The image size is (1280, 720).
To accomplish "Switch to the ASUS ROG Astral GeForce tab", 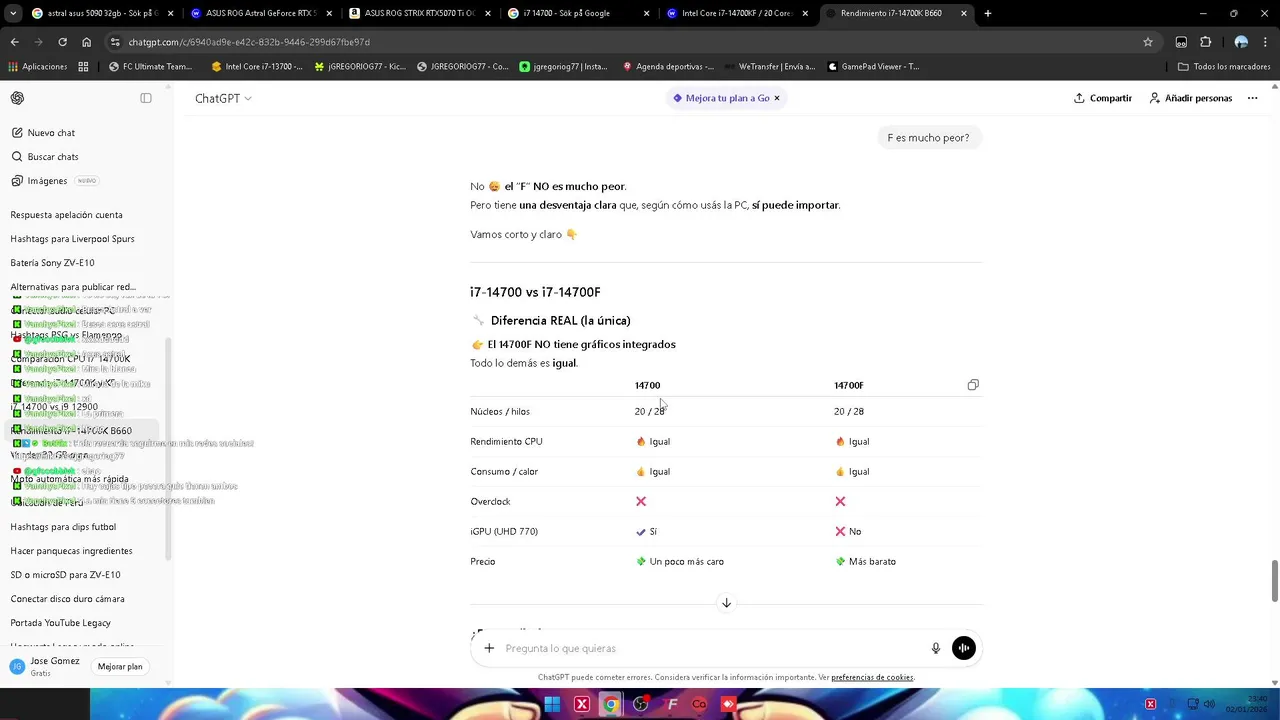I will coord(260,13).
